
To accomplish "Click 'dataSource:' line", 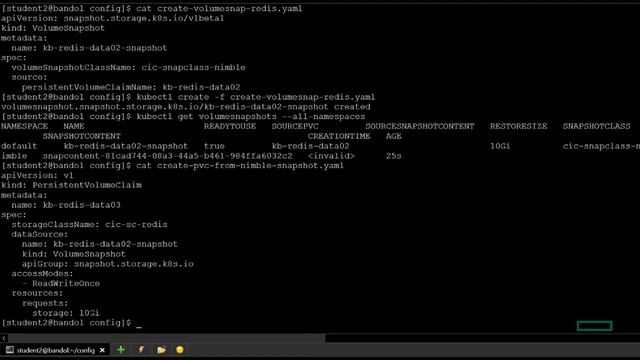I will point(40,234).
